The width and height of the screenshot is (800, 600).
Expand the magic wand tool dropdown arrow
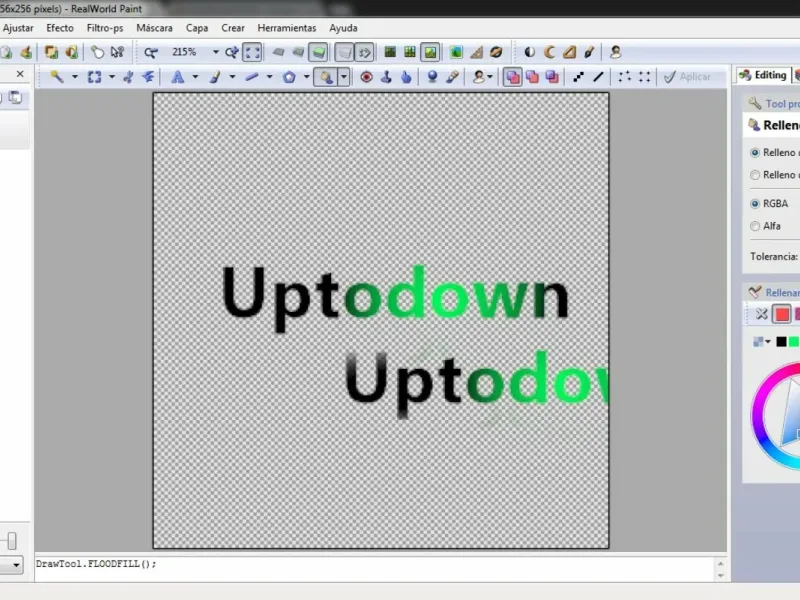(74, 77)
